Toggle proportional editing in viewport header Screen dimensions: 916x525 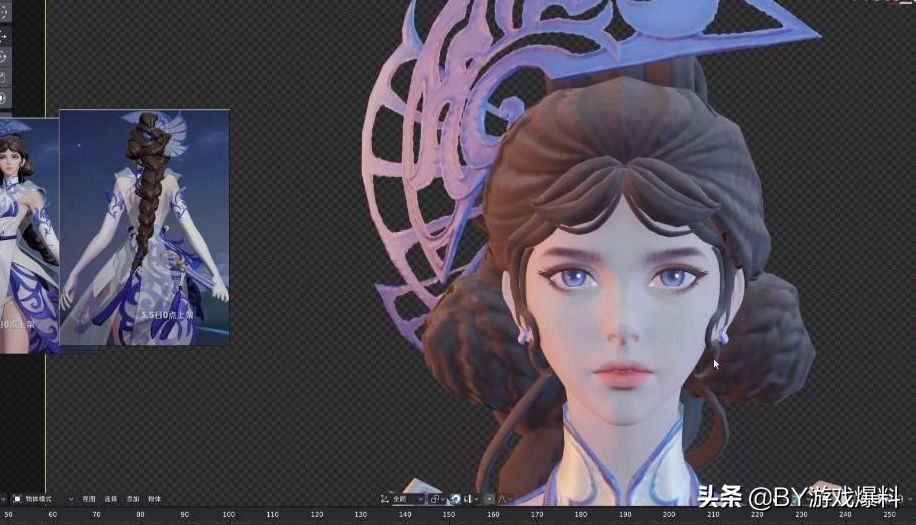click(x=488, y=498)
